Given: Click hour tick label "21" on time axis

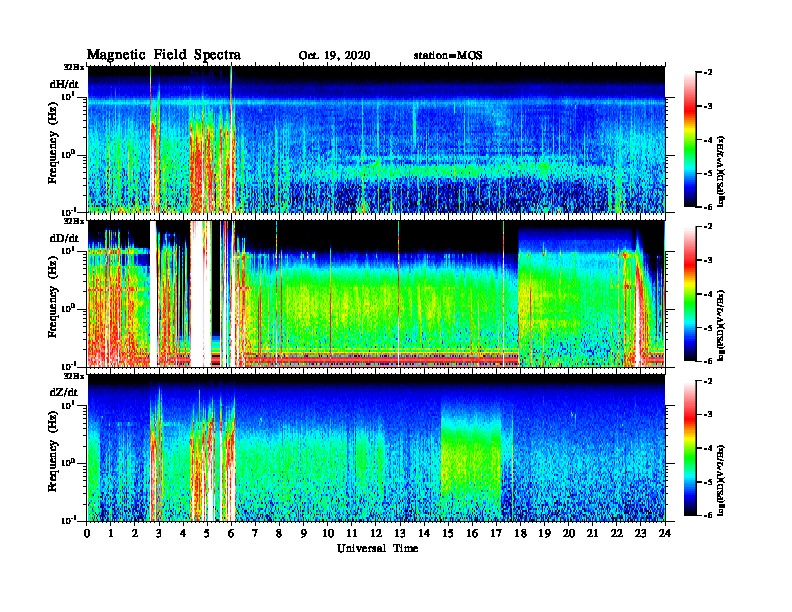Looking at the screenshot, I should [x=592, y=533].
